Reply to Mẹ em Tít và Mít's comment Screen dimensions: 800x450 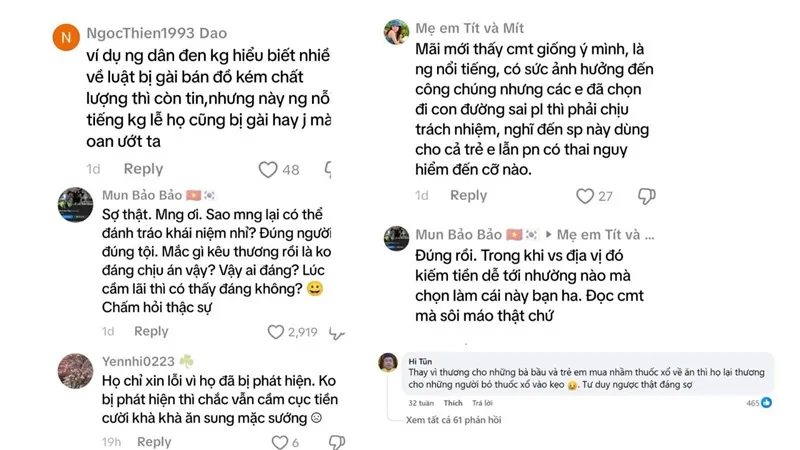(468, 196)
